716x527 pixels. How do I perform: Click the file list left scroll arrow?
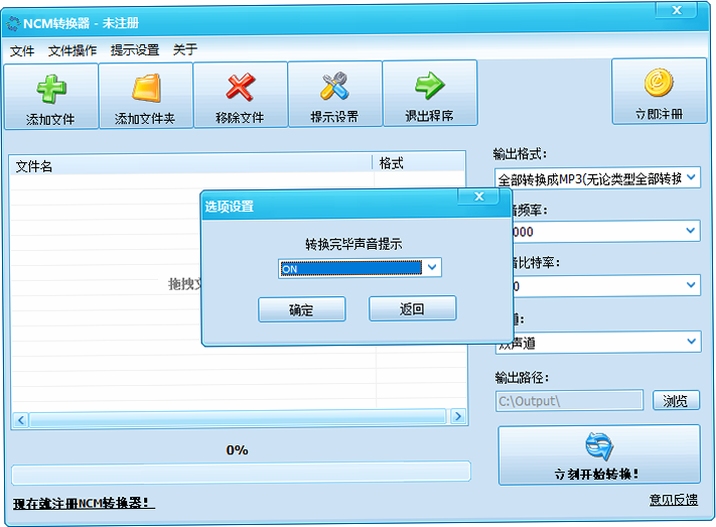click(21, 419)
